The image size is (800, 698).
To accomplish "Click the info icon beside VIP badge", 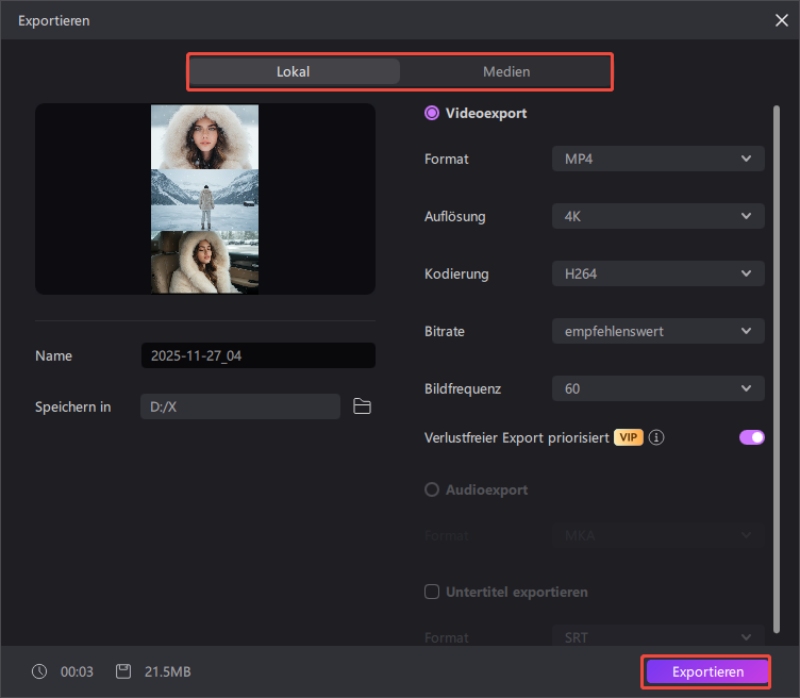I will click(657, 438).
